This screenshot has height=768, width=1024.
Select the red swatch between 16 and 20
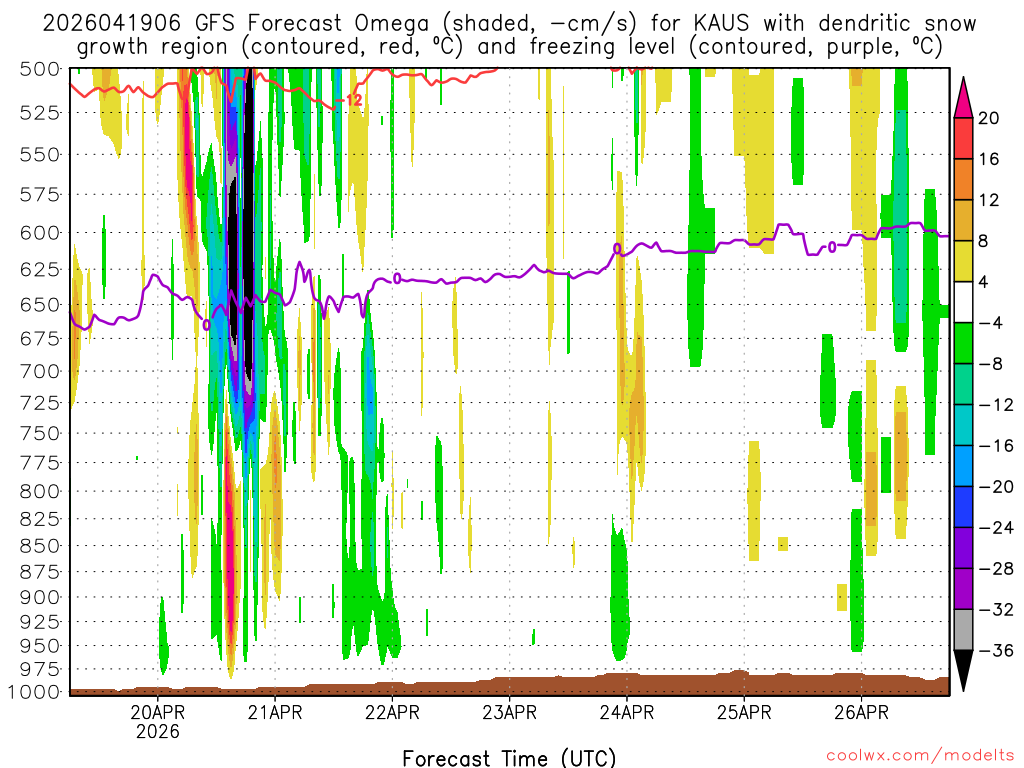point(964,138)
